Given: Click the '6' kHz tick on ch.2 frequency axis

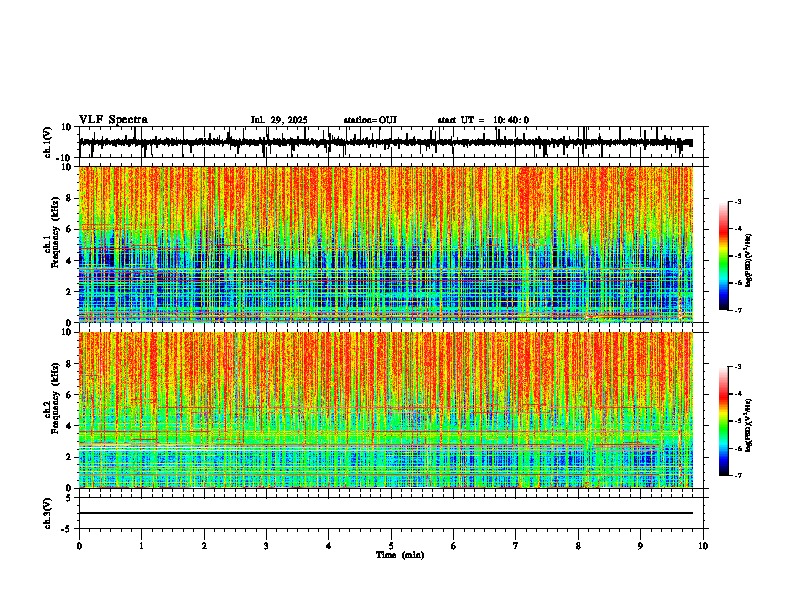Looking at the screenshot, I should 69,395.
